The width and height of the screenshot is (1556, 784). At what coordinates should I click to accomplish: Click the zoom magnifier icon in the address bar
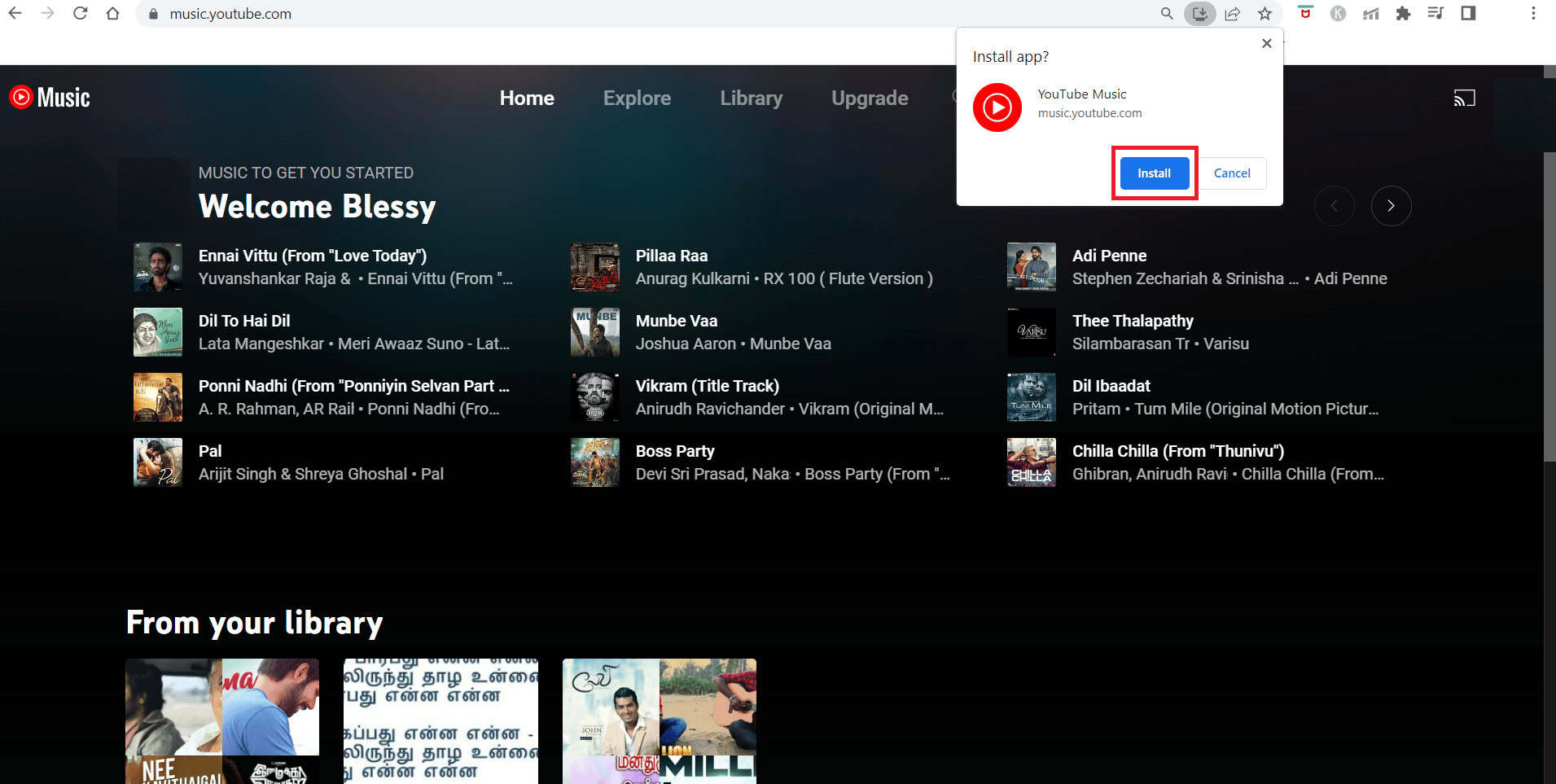[x=1167, y=13]
